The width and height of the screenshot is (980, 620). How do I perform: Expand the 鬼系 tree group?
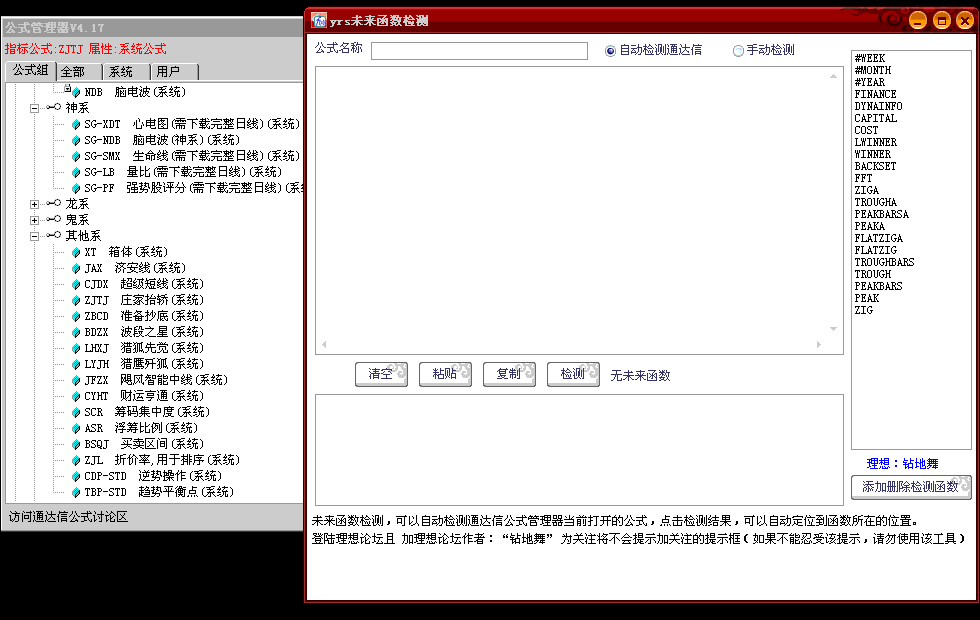[35, 220]
